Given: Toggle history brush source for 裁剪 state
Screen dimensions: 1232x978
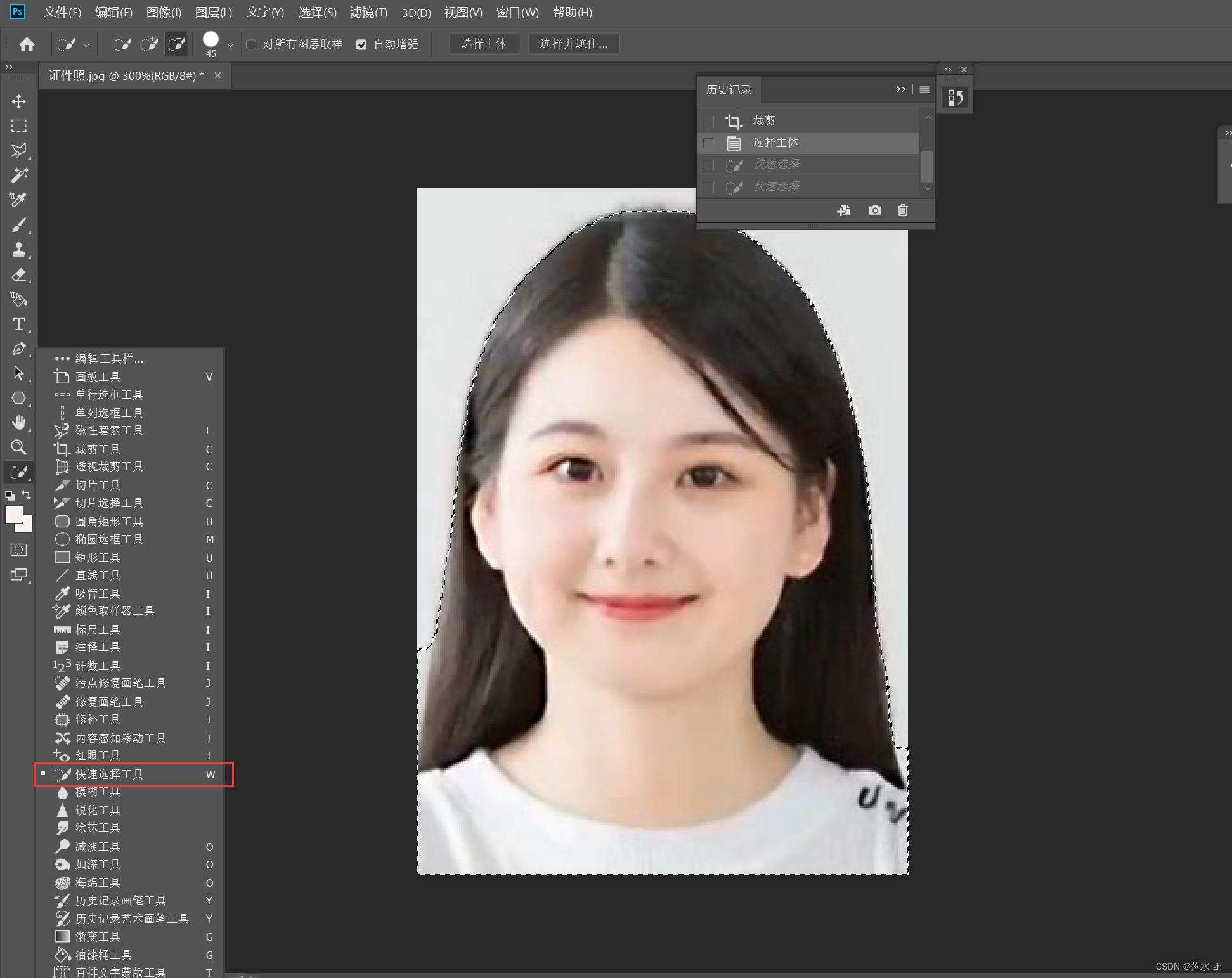Looking at the screenshot, I should (x=709, y=121).
